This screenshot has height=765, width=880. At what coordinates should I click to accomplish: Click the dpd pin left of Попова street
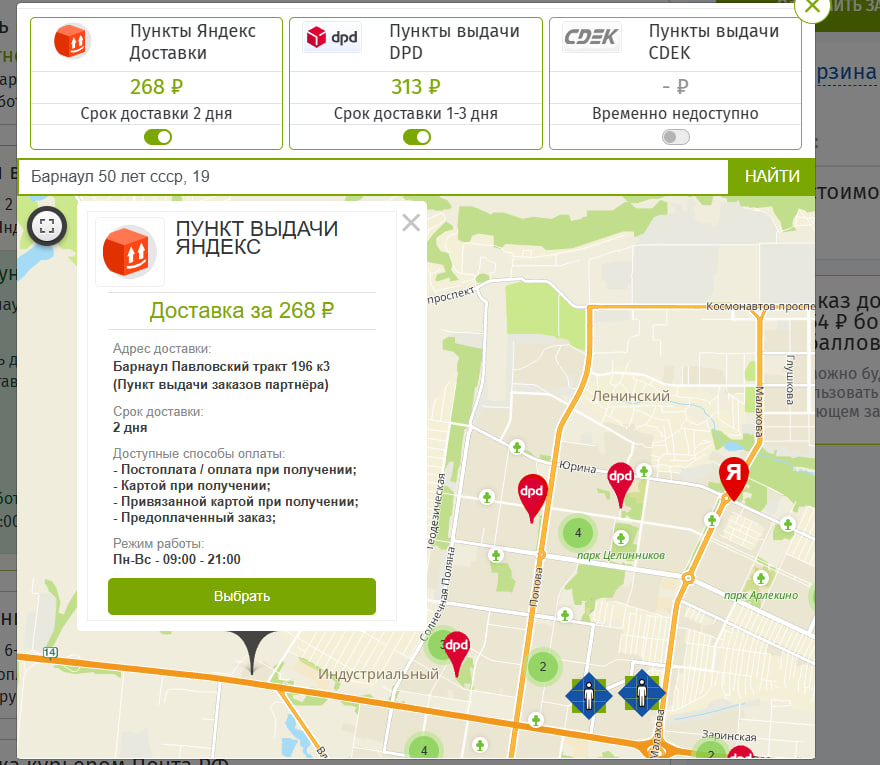point(531,498)
